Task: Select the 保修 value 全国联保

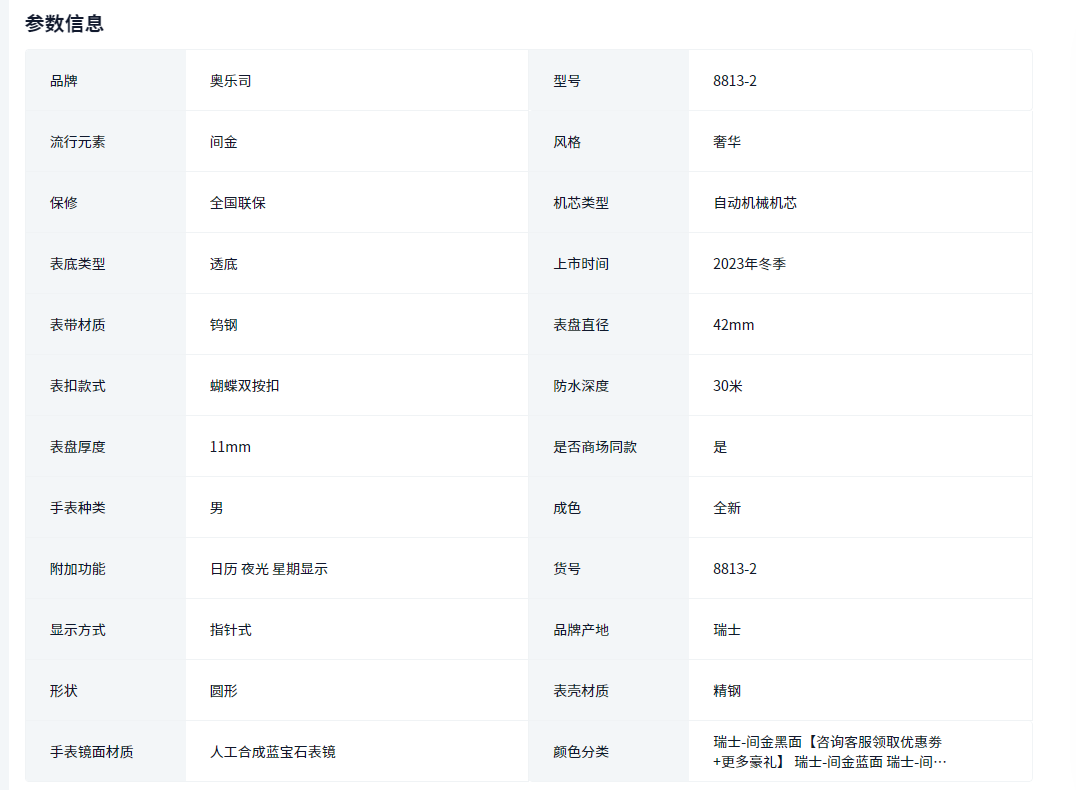Action: [x=238, y=203]
